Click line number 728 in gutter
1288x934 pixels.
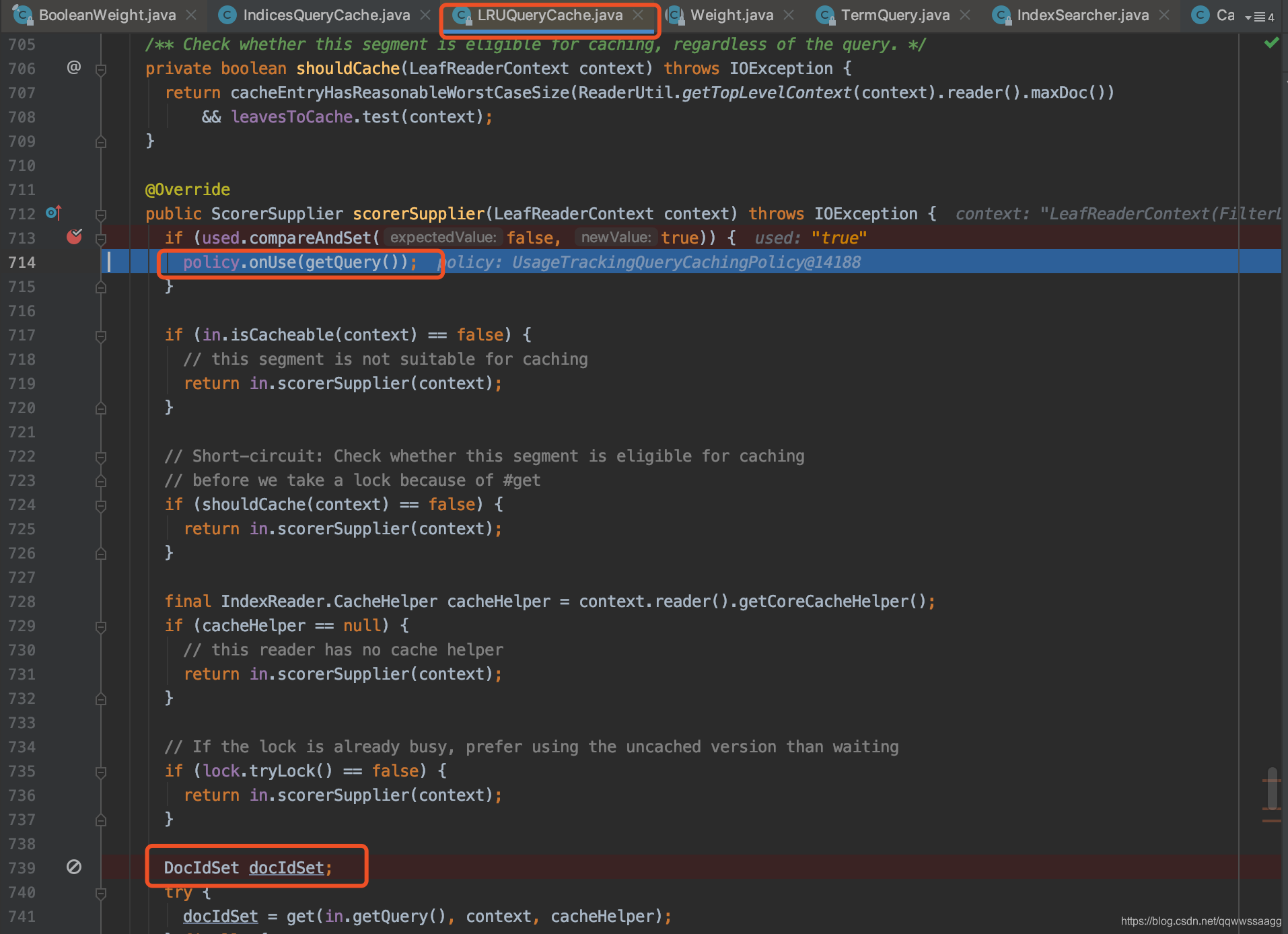coord(22,601)
